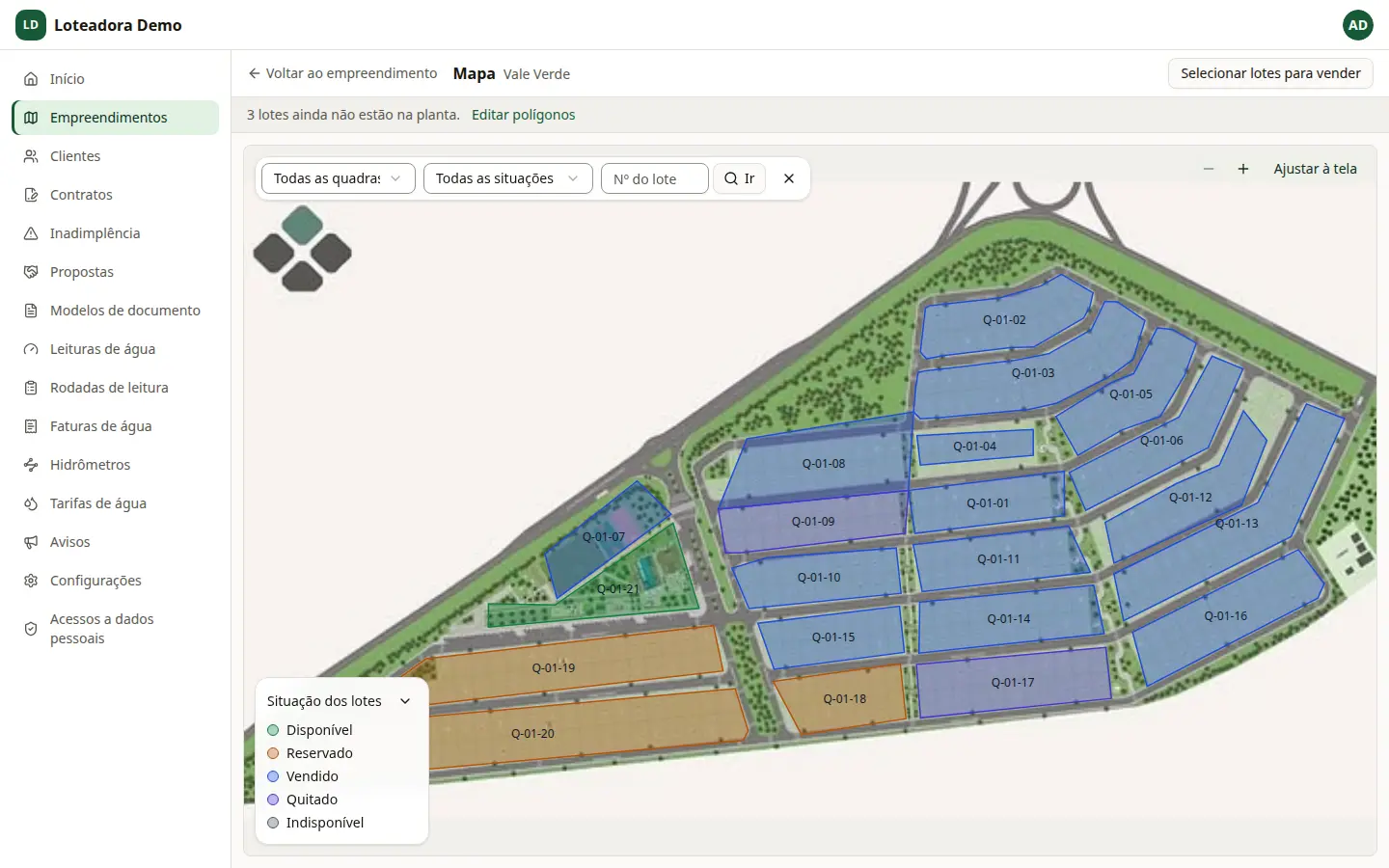This screenshot has width=1389, height=868.
Task: Click the Tarifas de água icon
Action: [x=31, y=503]
